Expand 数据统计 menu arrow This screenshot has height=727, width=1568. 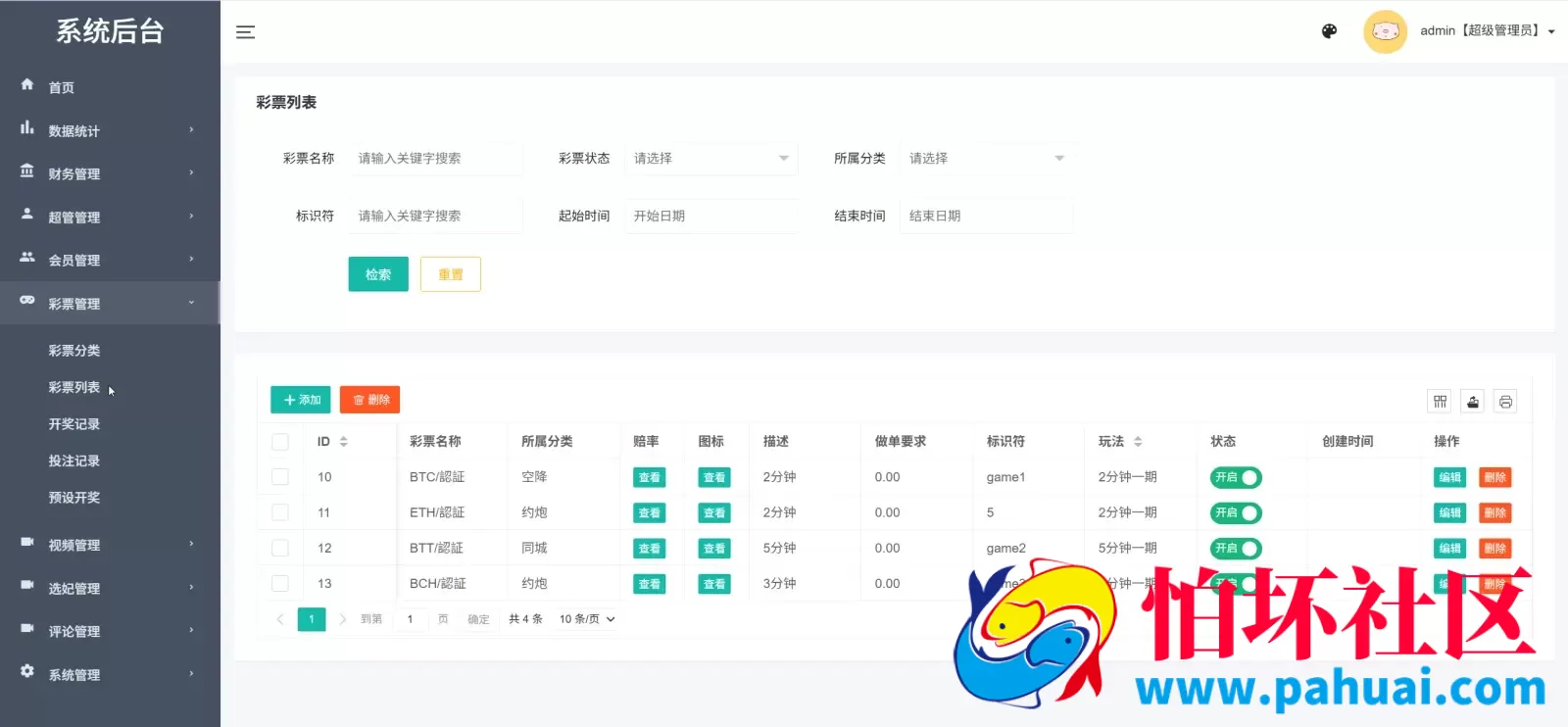[191, 130]
